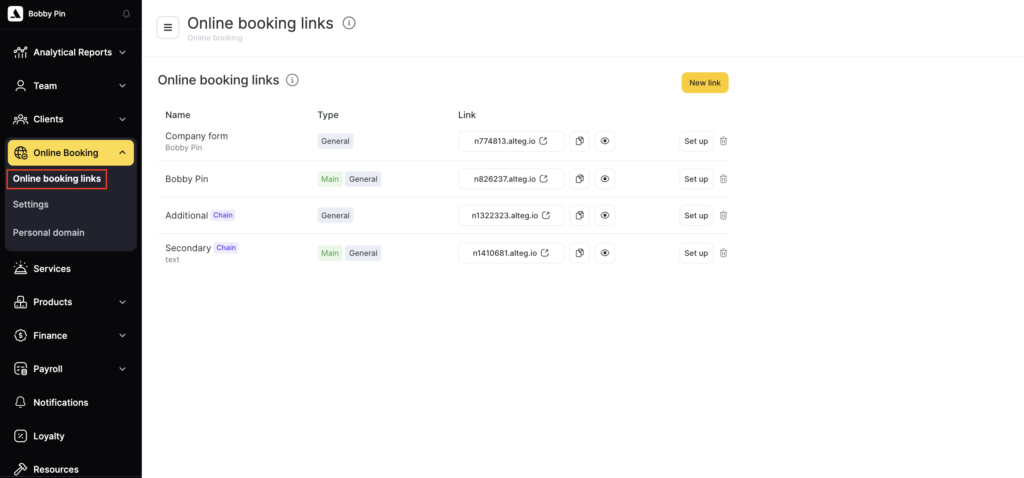Click the notification bell beside Bobby Pin

point(126,14)
